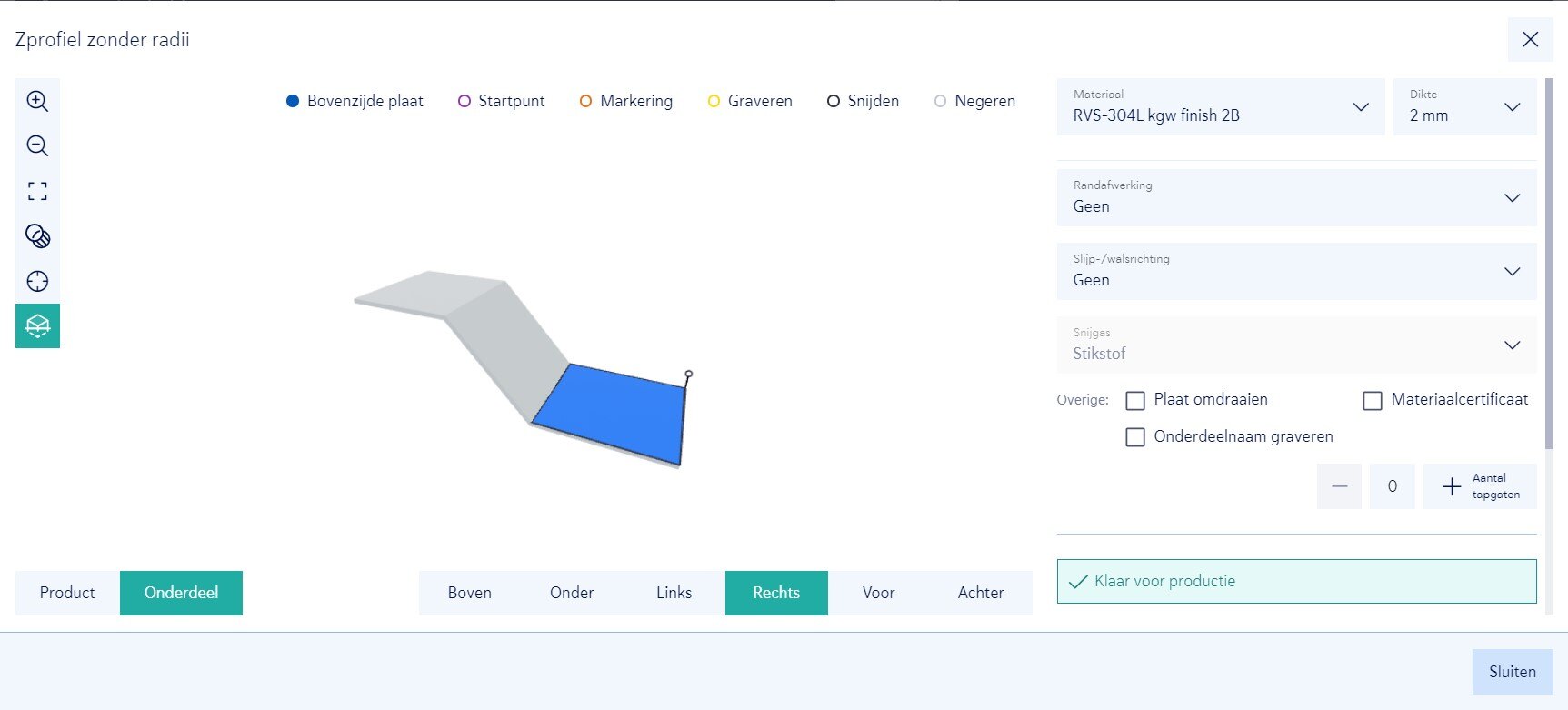
Task: Click the overlapping circles display icon
Action: [37, 236]
